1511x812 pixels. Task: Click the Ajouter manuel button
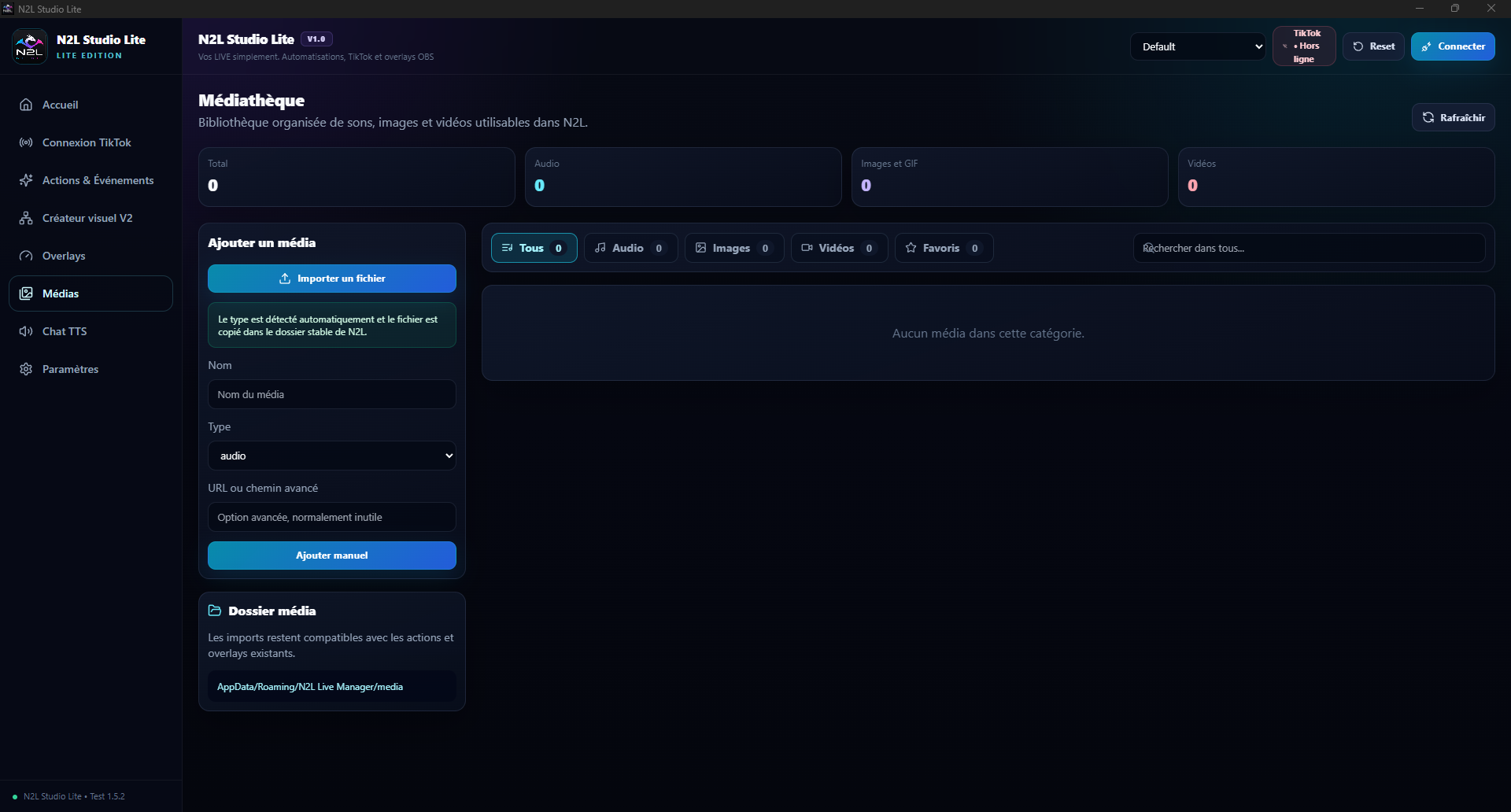coord(332,555)
